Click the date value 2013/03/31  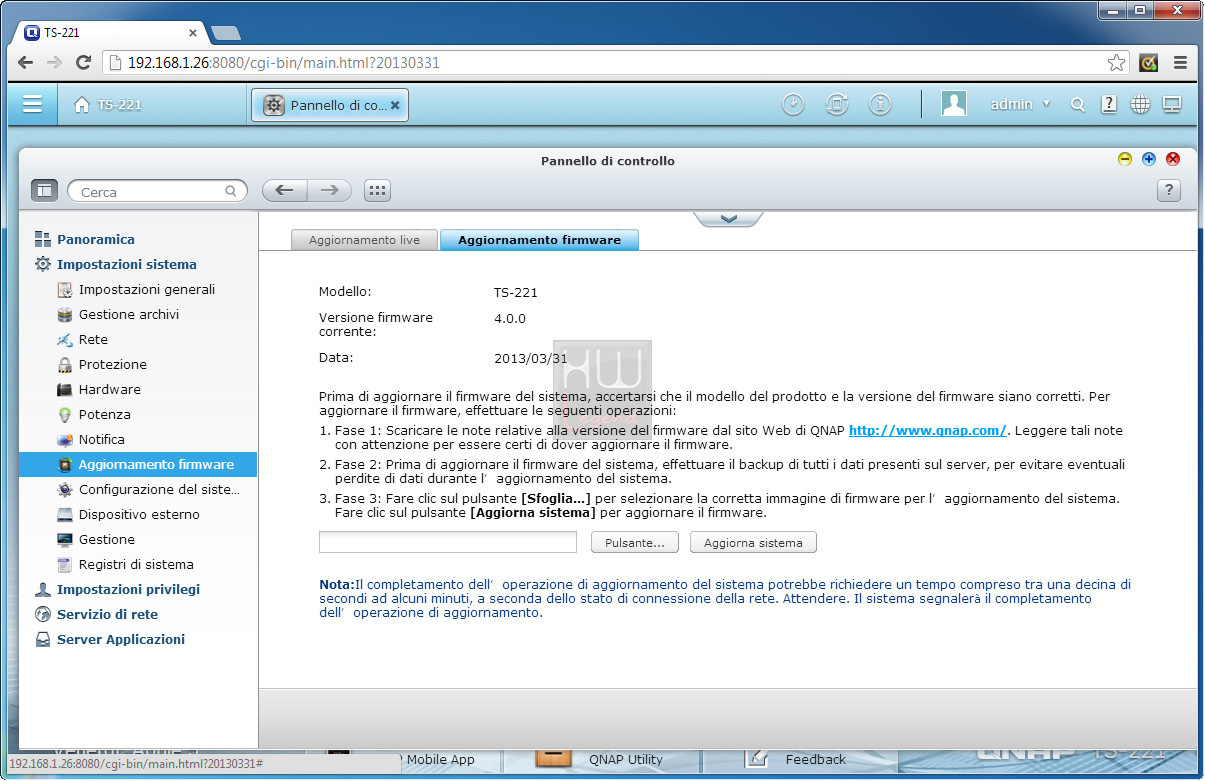pos(531,358)
